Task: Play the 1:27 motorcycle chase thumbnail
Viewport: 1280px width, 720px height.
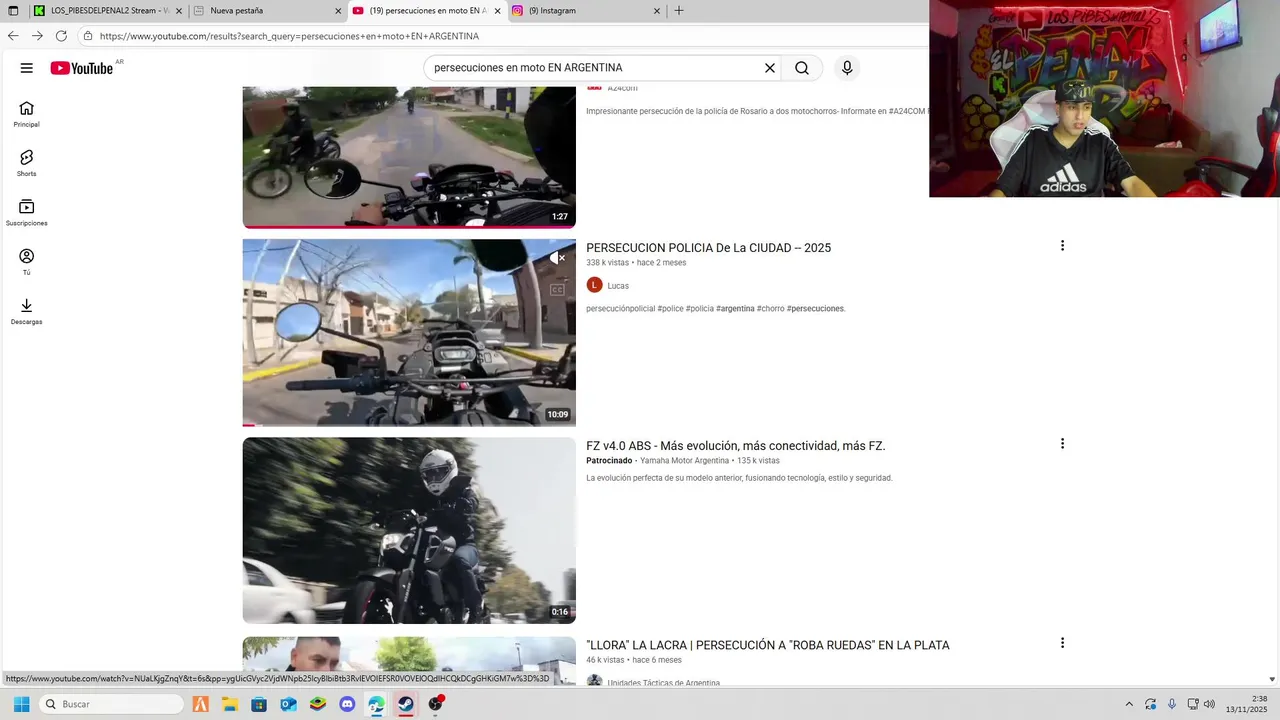Action: point(409,157)
